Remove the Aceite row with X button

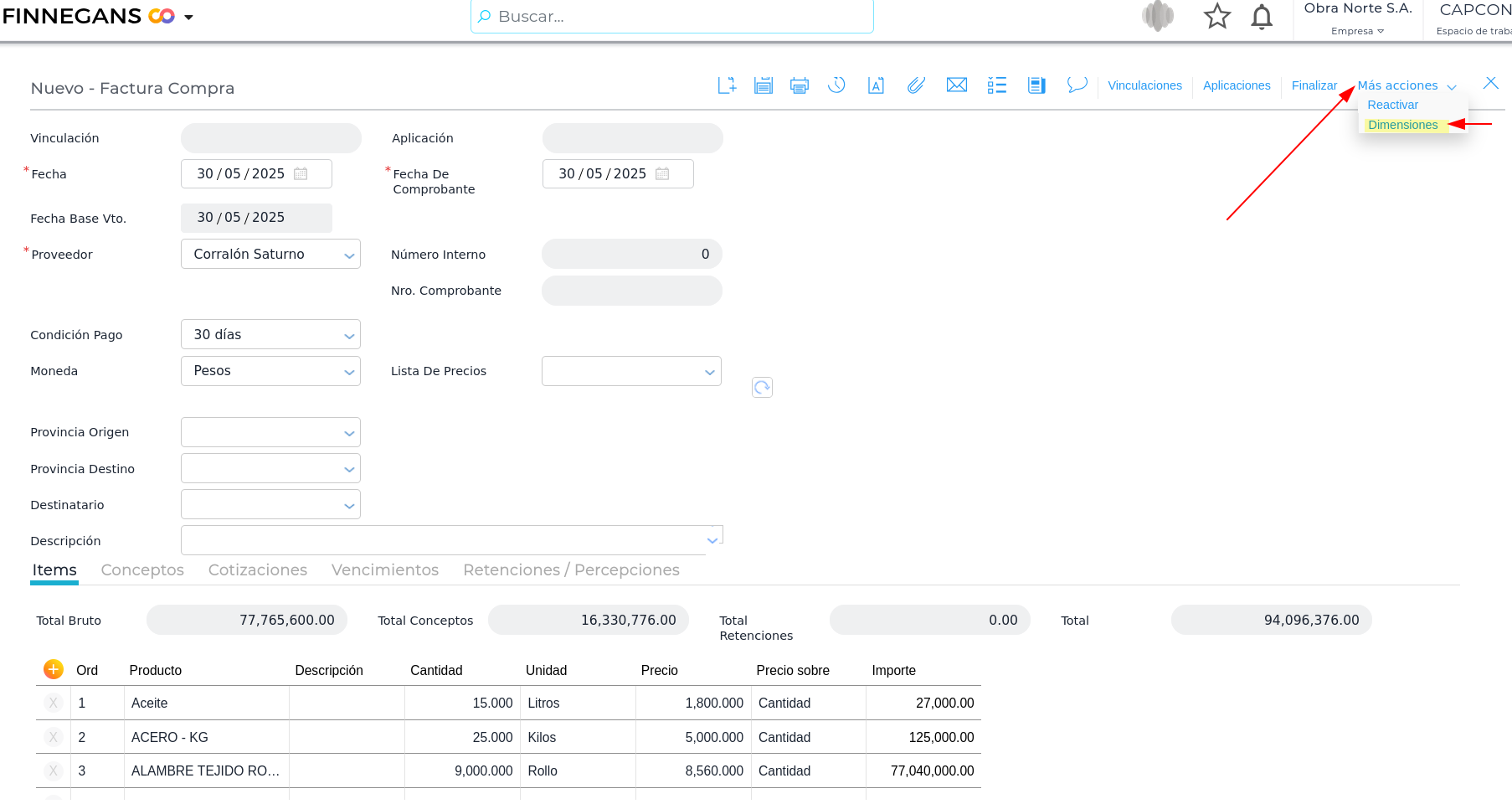point(54,703)
